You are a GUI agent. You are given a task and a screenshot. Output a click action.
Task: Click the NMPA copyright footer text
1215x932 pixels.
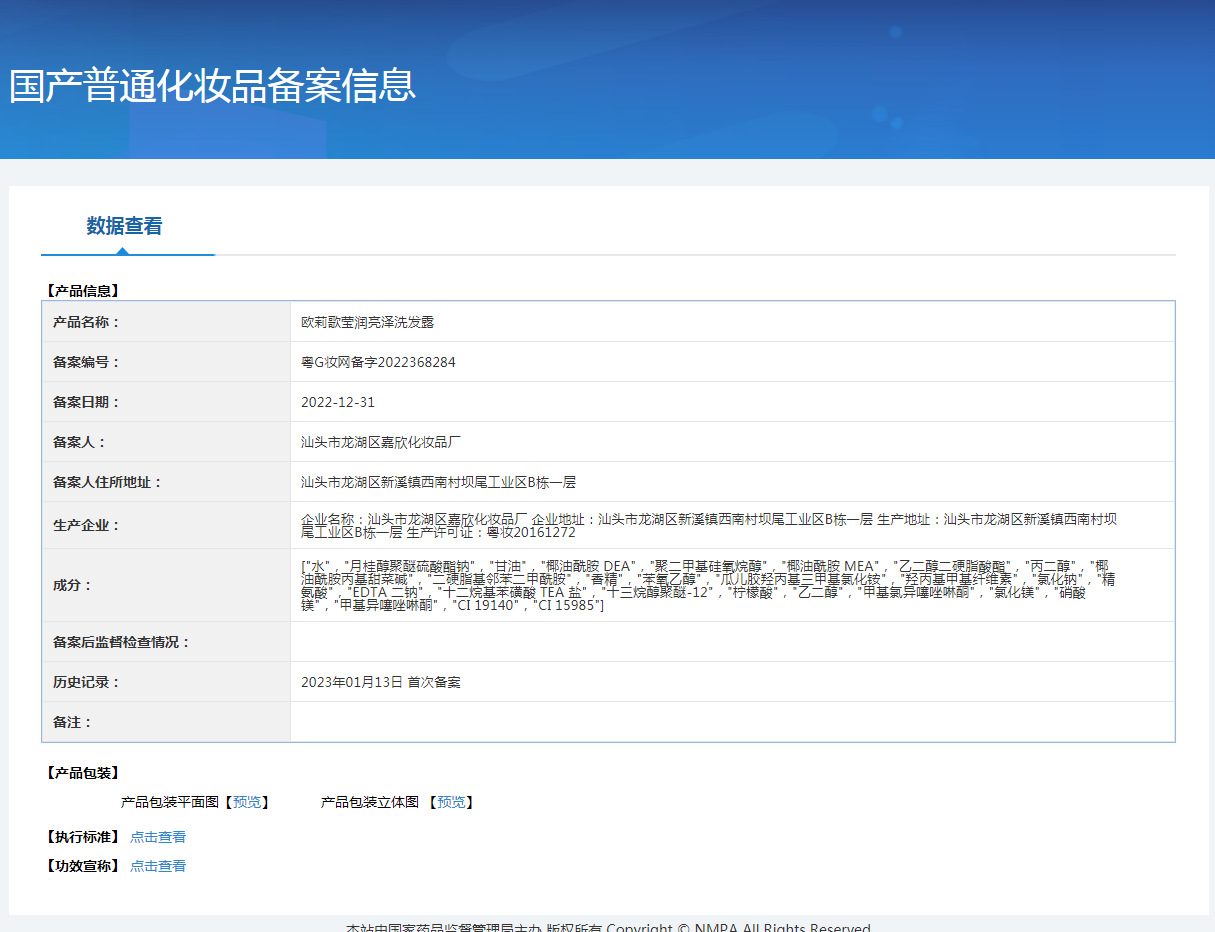tap(608, 927)
